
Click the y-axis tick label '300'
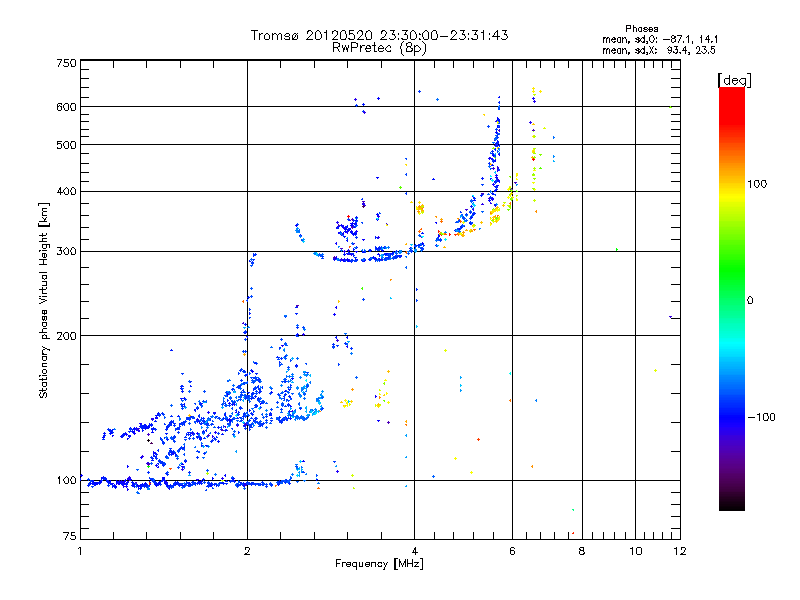[66, 252]
